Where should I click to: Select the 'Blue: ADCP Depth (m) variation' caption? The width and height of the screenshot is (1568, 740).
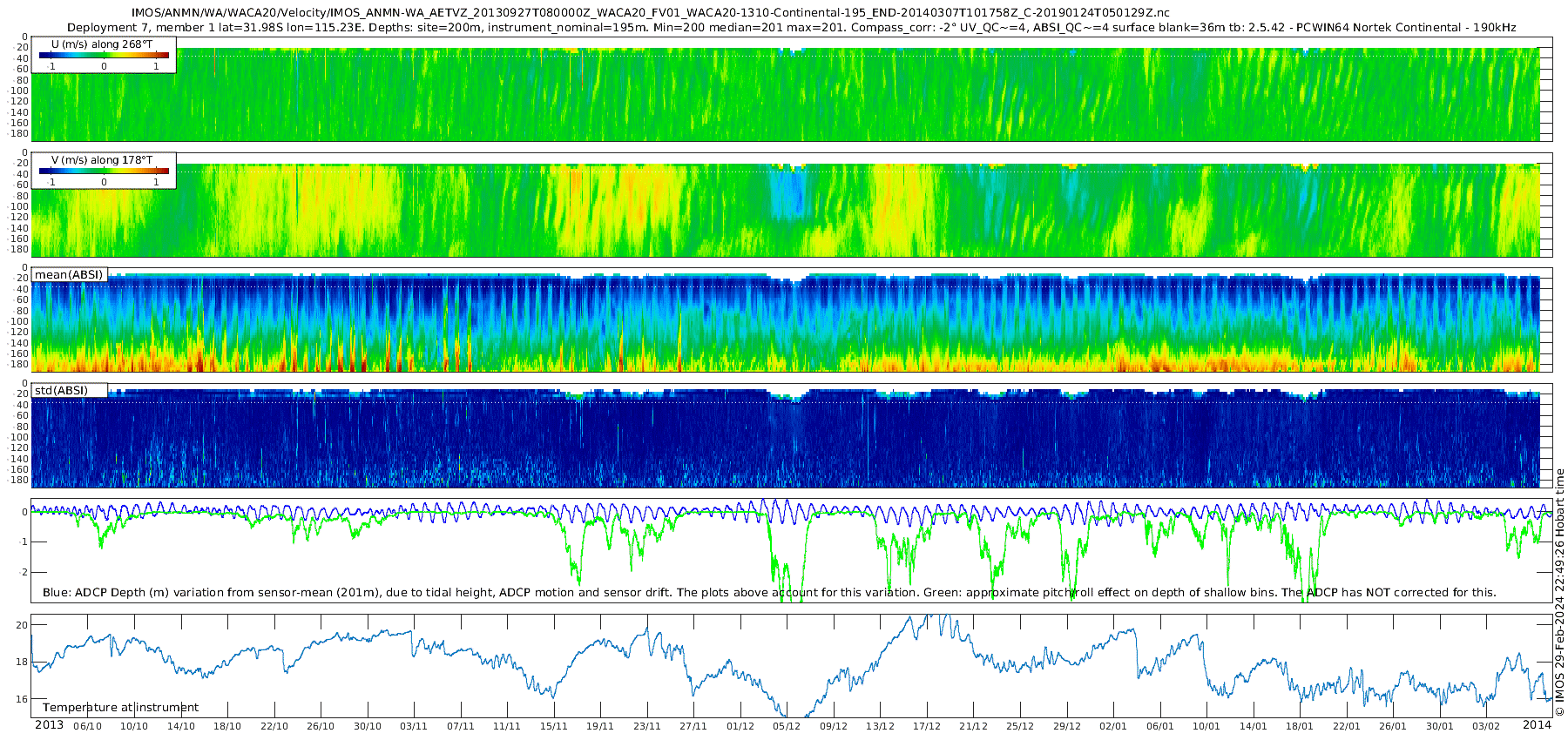point(769,593)
